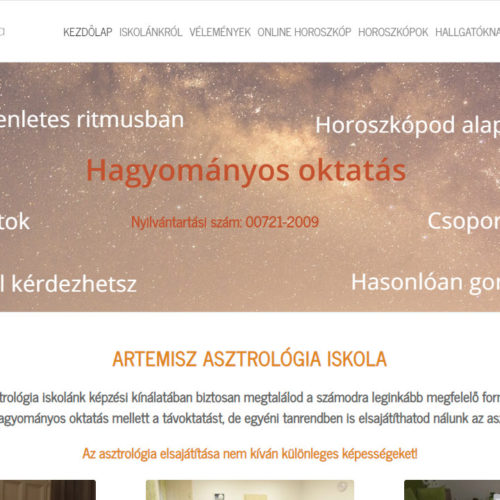Click the ARTEMISZ ASZTROLÓGIA ISKOLA heading
Viewport: 500px width, 500px height.
pyautogui.click(x=250, y=359)
